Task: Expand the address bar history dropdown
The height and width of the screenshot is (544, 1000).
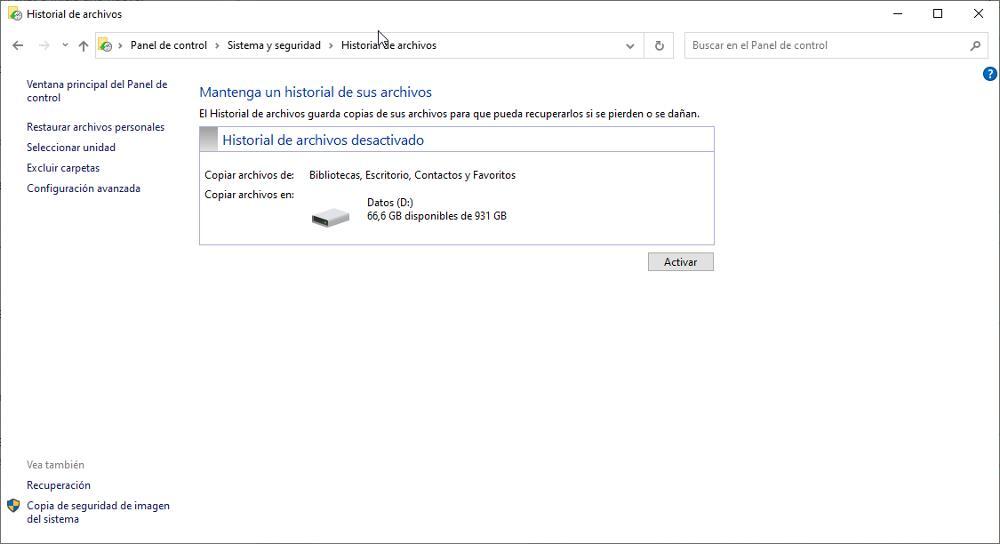Action: (x=630, y=45)
